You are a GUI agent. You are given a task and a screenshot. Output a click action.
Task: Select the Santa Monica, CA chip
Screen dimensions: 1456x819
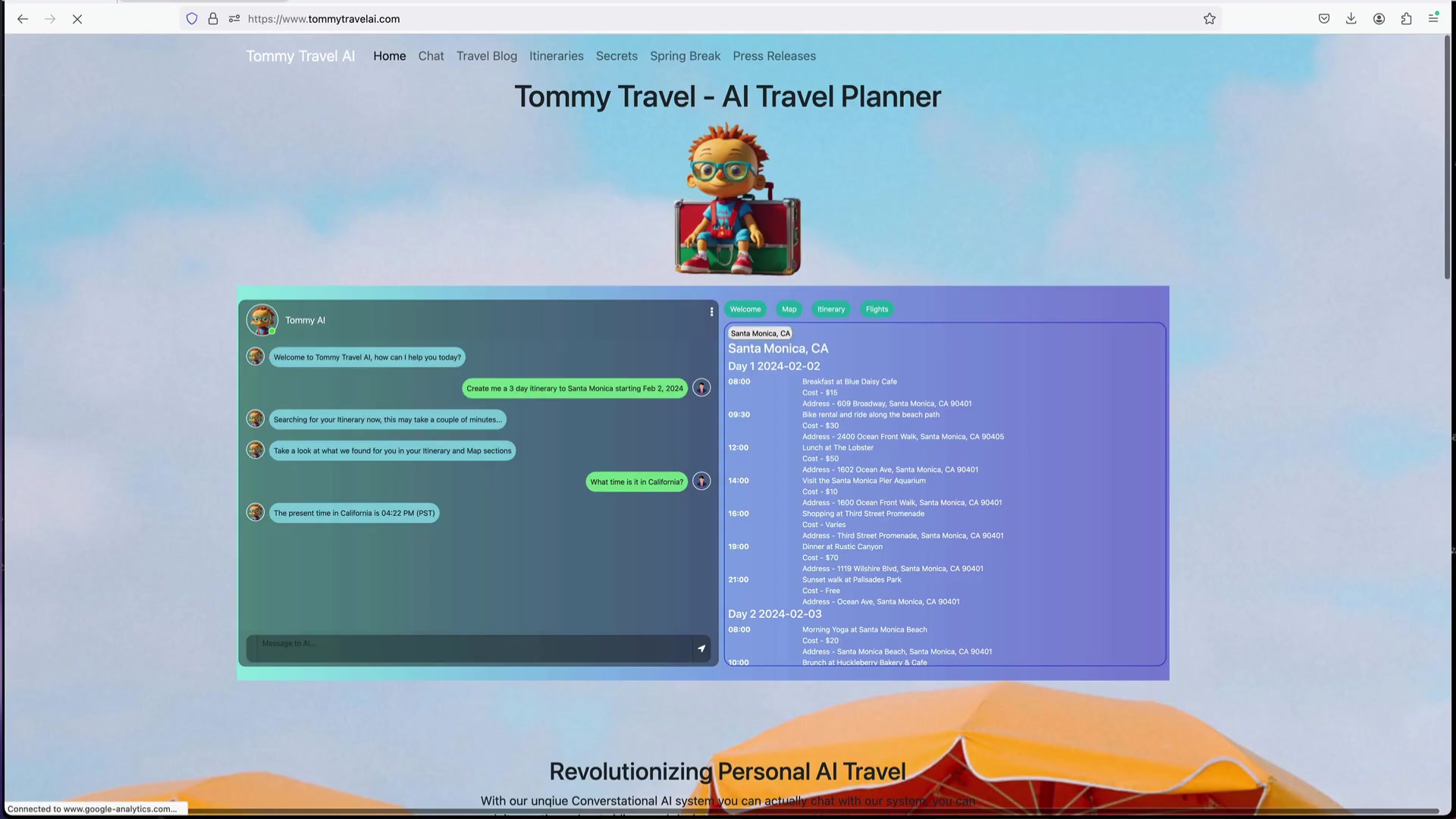coord(760,334)
